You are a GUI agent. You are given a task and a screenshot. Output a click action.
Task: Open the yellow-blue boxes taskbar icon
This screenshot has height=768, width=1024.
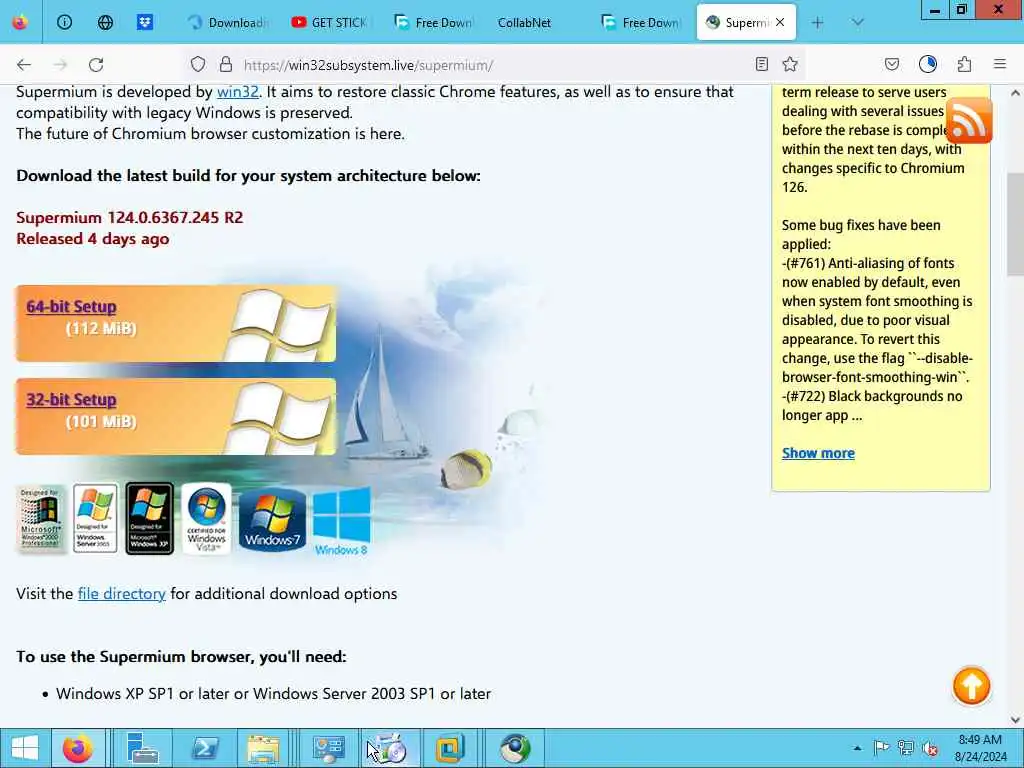450,748
